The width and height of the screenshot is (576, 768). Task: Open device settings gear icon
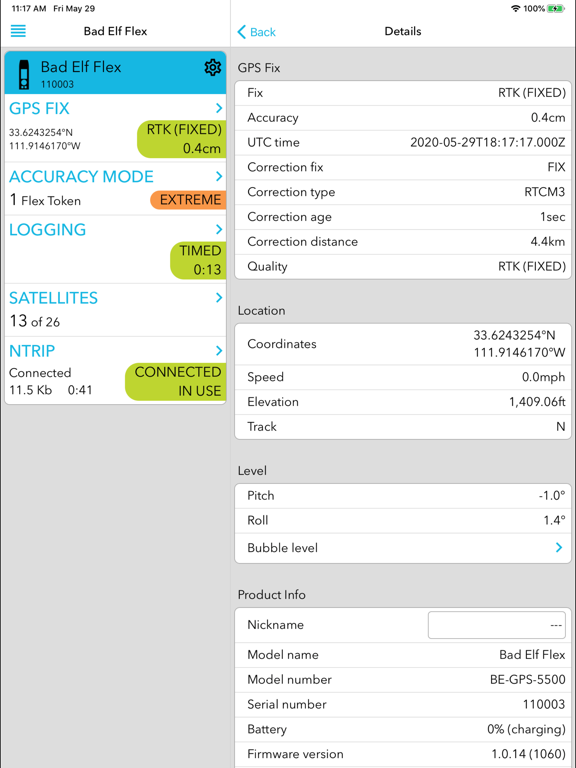pyautogui.click(x=213, y=68)
